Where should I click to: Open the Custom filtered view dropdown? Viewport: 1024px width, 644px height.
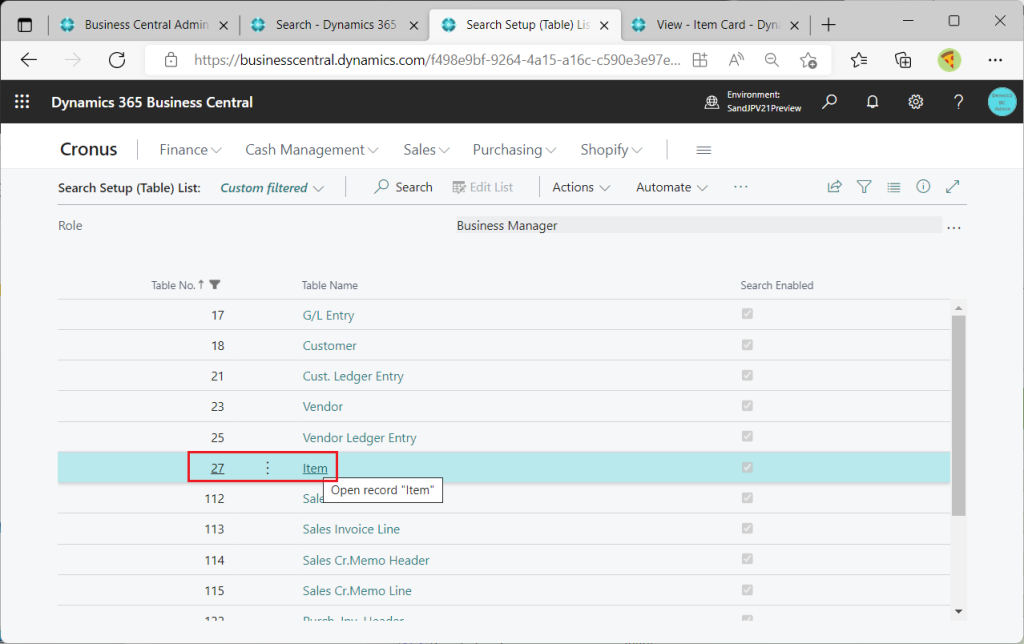pyautogui.click(x=272, y=187)
